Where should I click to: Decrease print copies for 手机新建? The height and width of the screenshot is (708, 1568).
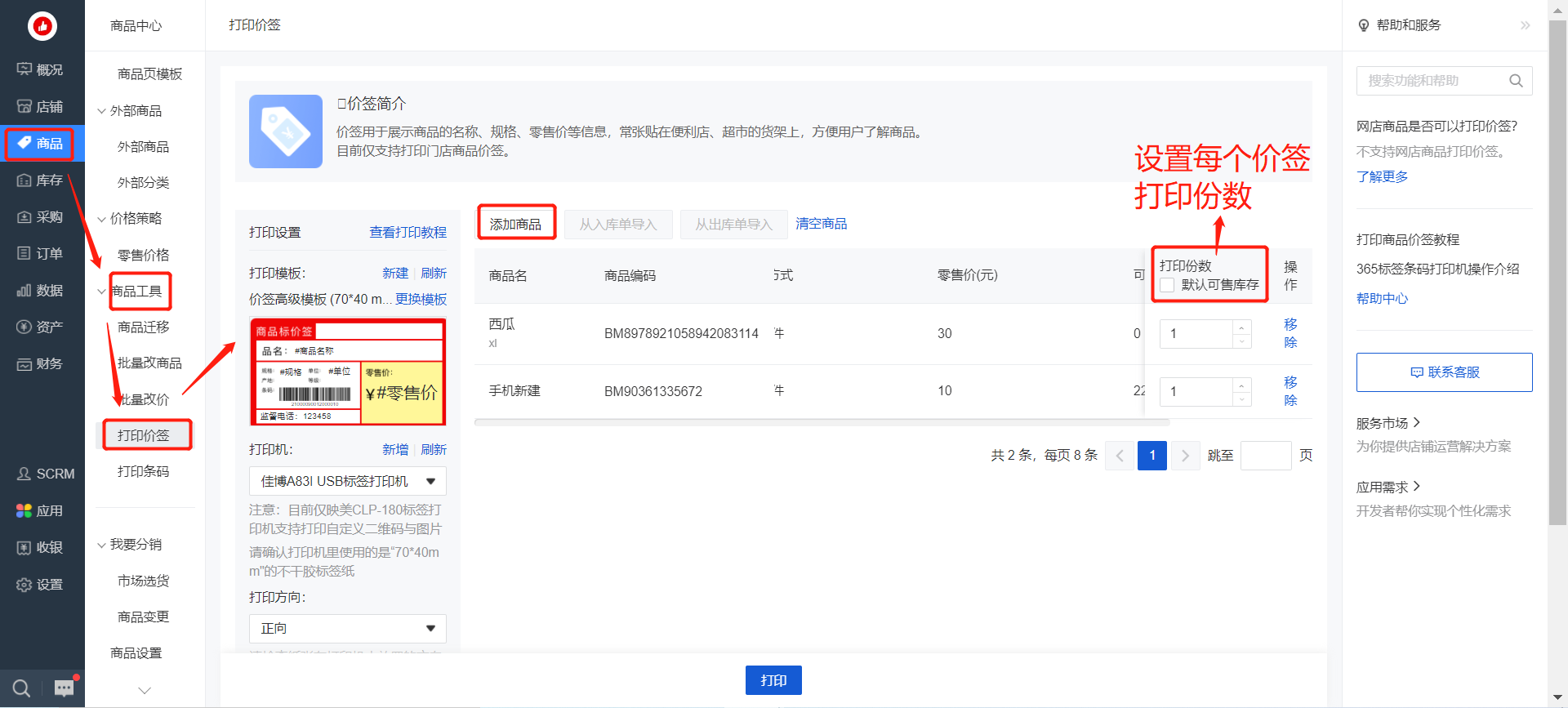coord(1241,399)
